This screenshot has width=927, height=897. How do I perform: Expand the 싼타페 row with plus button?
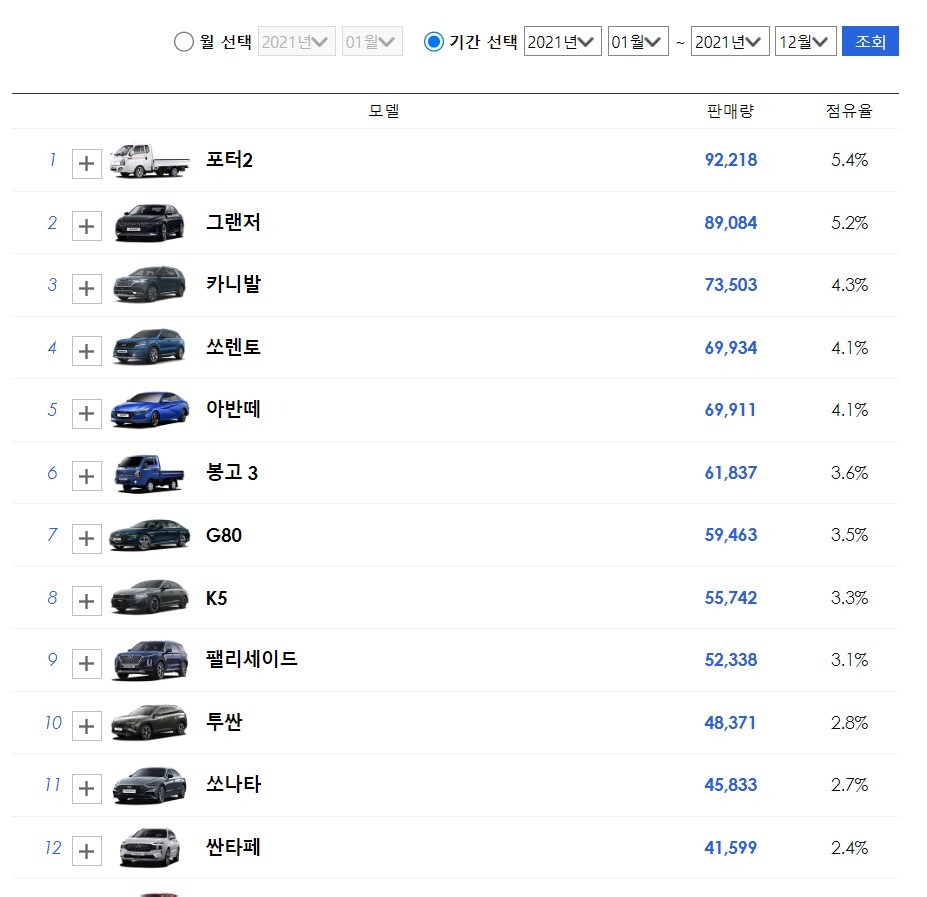pos(87,851)
